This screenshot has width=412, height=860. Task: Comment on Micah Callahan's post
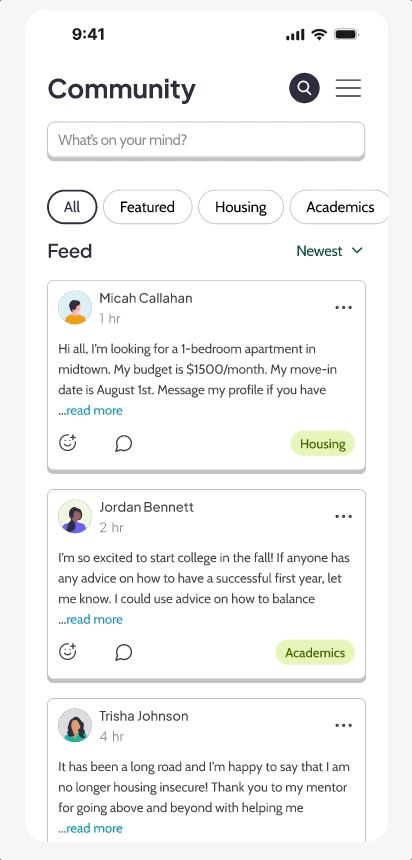tap(123, 443)
